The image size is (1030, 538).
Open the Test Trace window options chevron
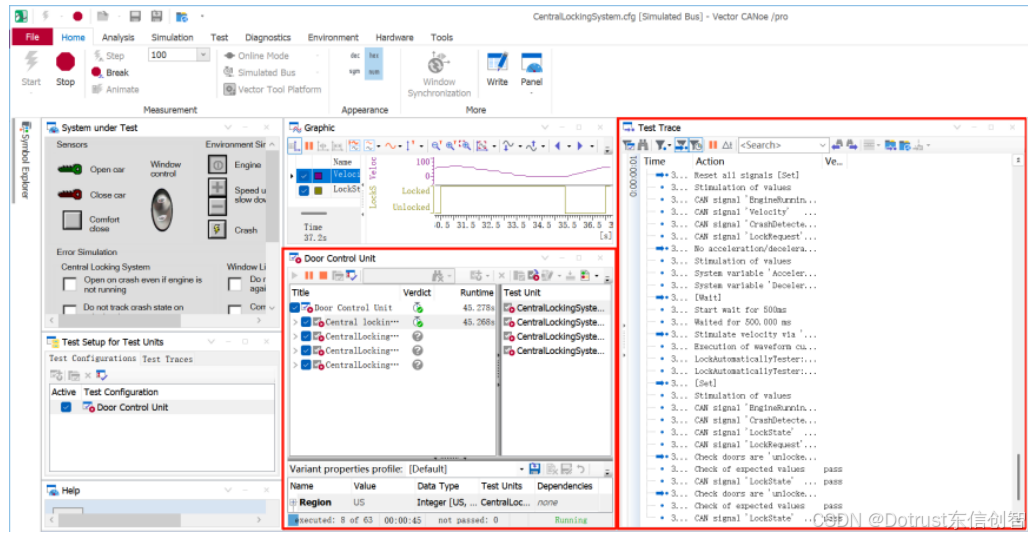[957, 127]
